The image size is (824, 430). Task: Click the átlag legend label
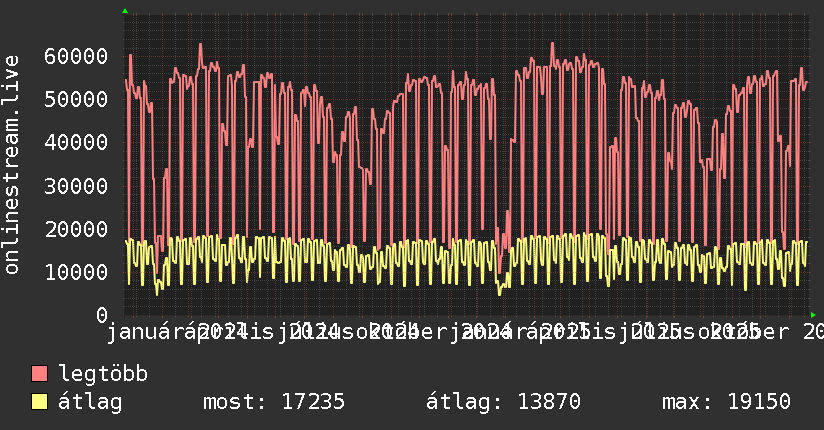(x=90, y=402)
